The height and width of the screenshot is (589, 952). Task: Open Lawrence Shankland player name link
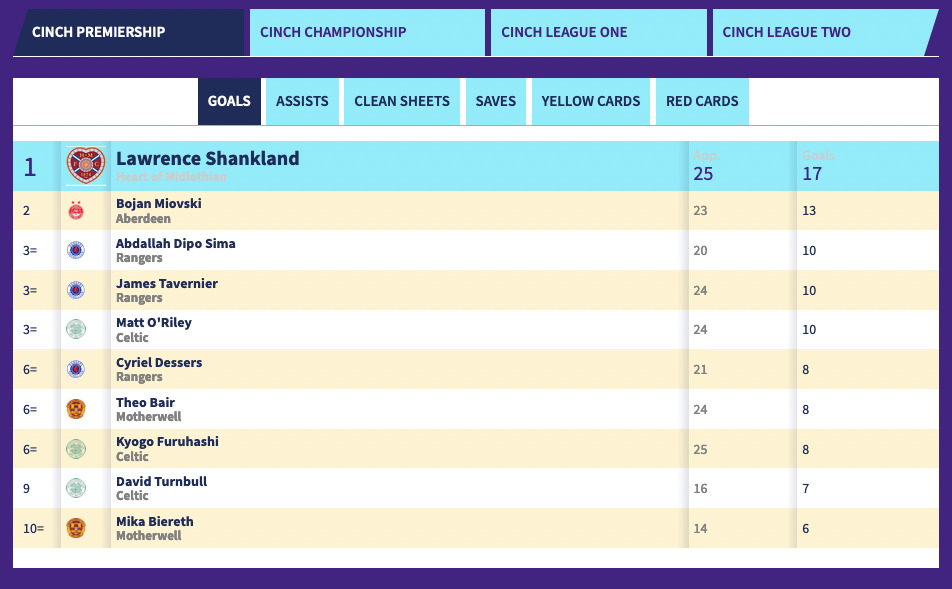coord(208,158)
